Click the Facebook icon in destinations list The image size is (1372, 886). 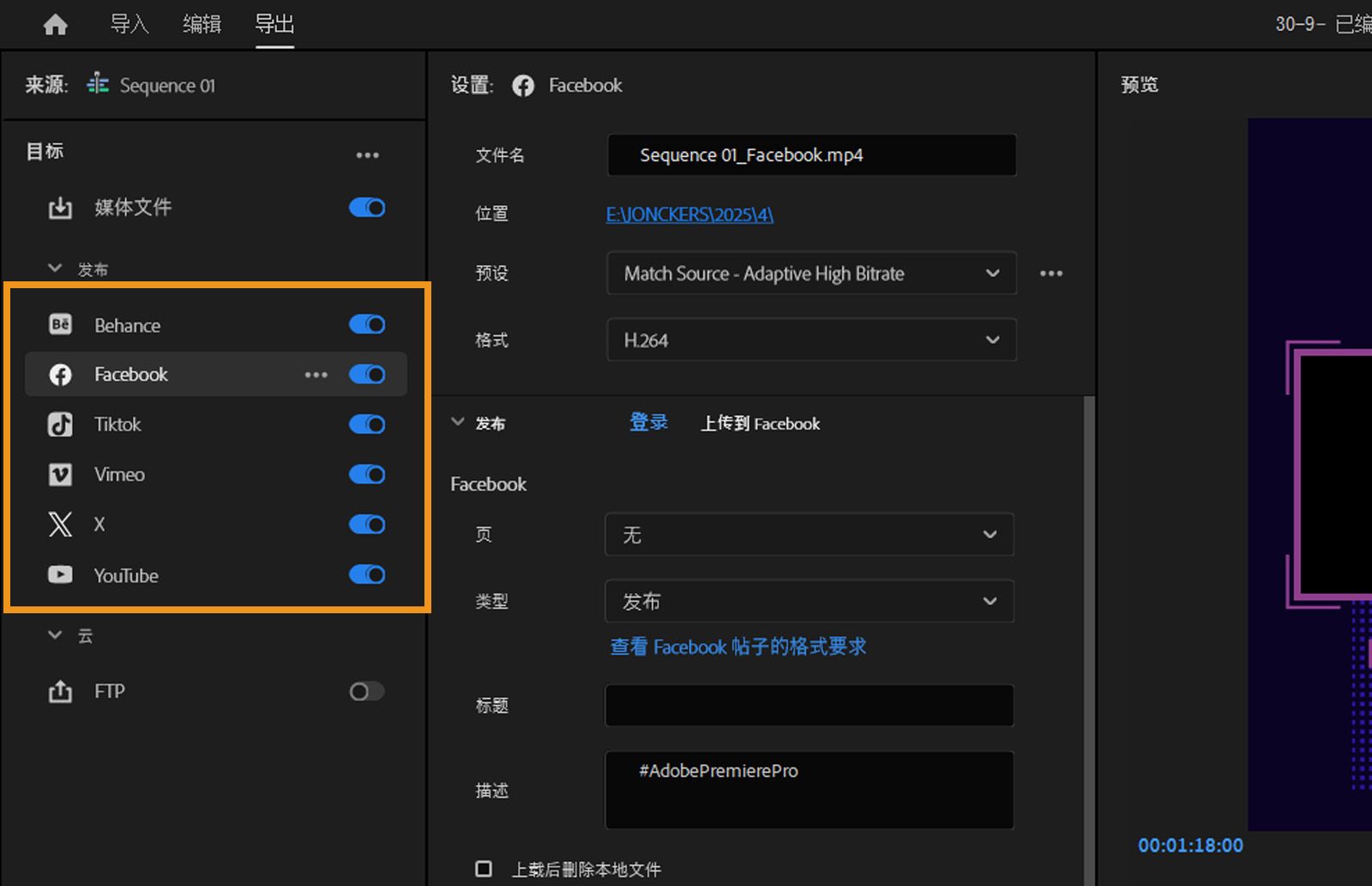pos(60,374)
